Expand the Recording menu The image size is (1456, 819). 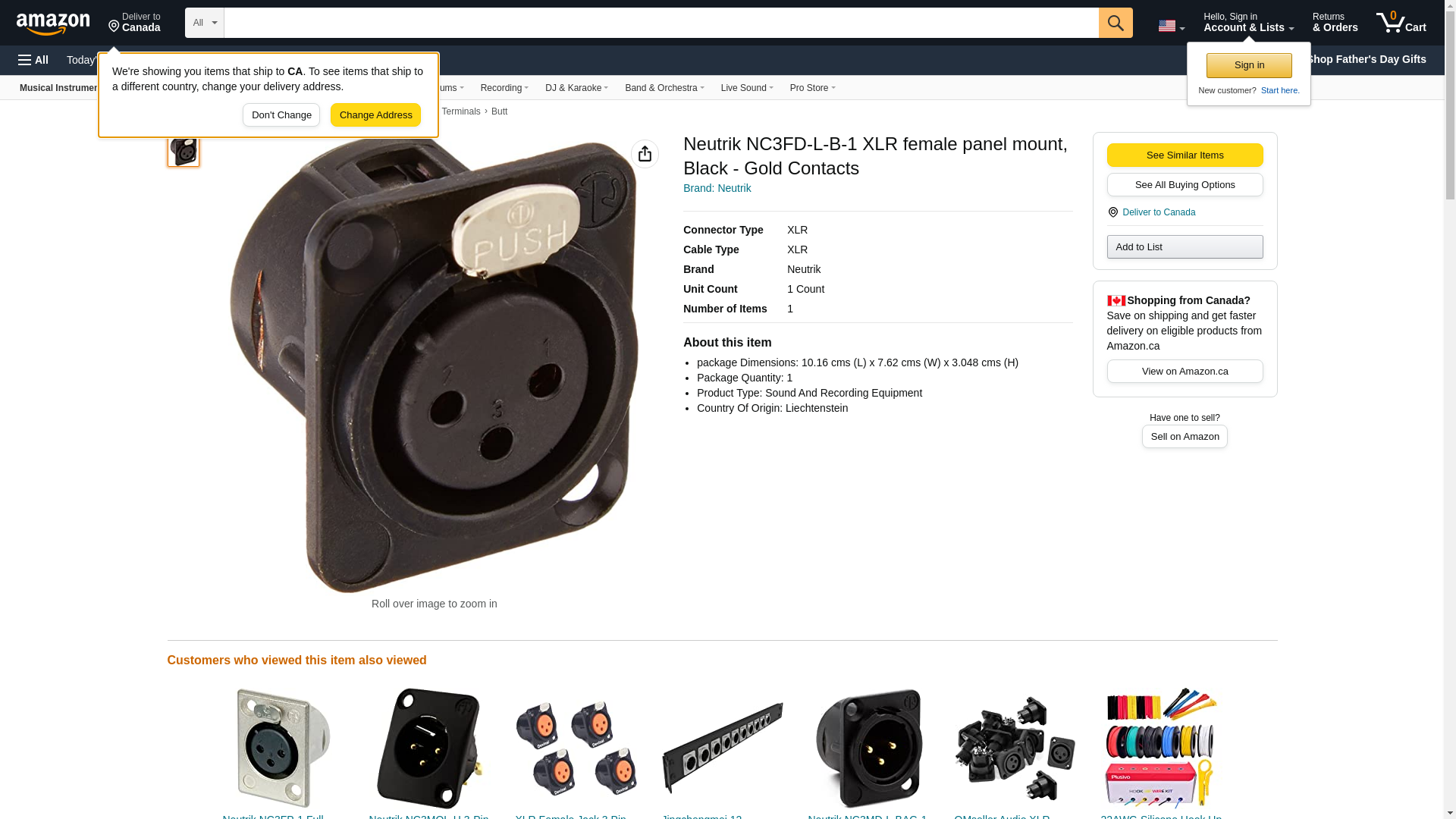pos(504,88)
